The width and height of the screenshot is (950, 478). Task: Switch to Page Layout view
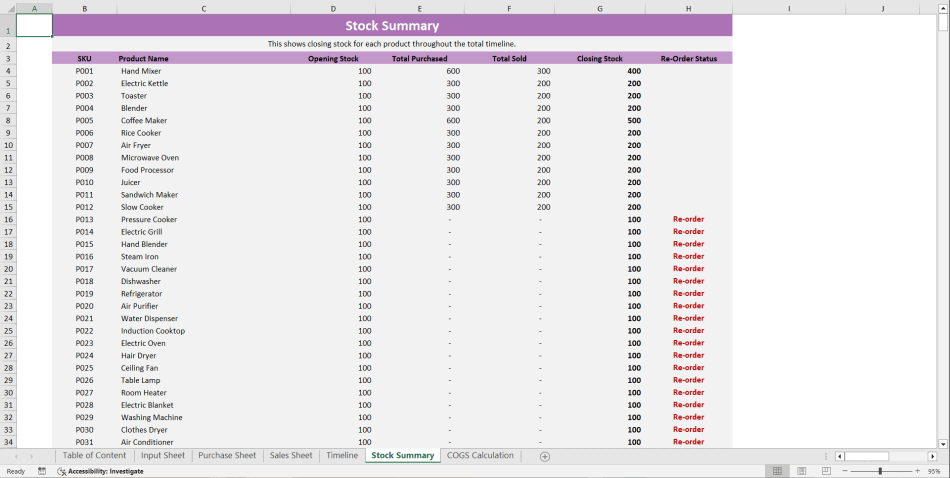pyautogui.click(x=801, y=471)
